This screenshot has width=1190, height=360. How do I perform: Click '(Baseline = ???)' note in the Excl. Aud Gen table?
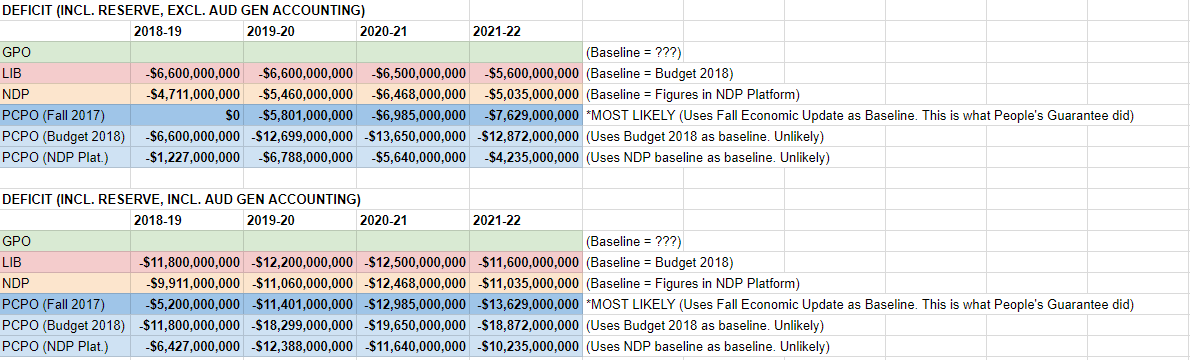tap(634, 52)
